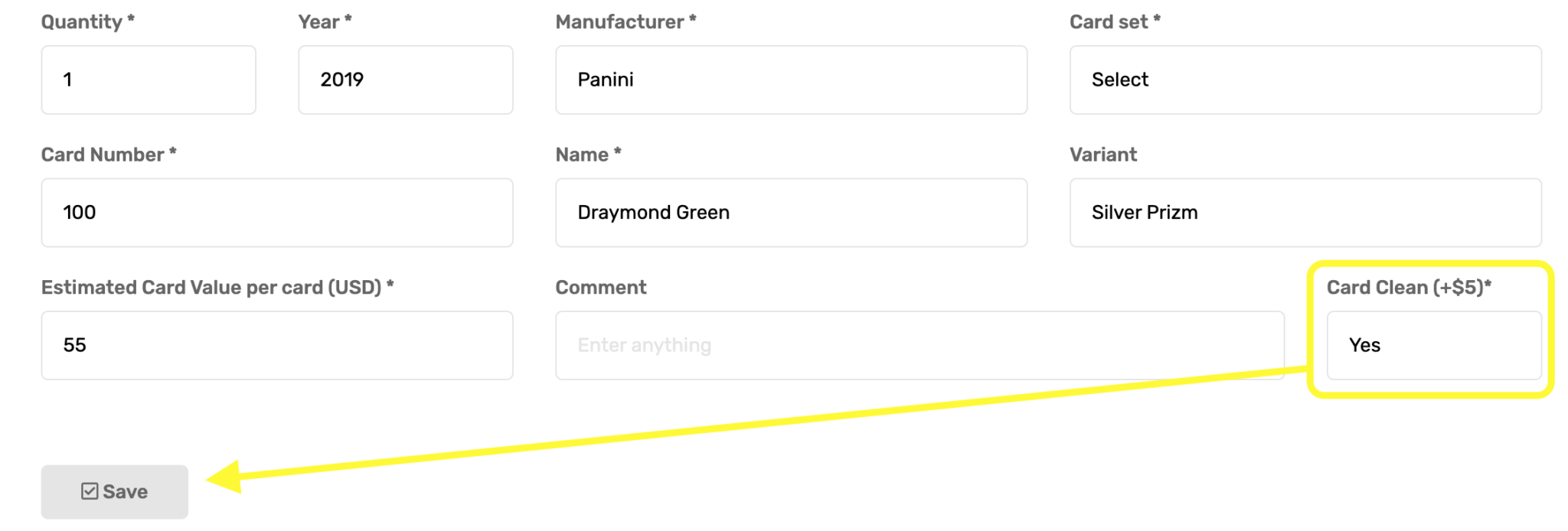Select the Manufacturer field containing Panini
1568x531 pixels.
pyautogui.click(x=791, y=80)
